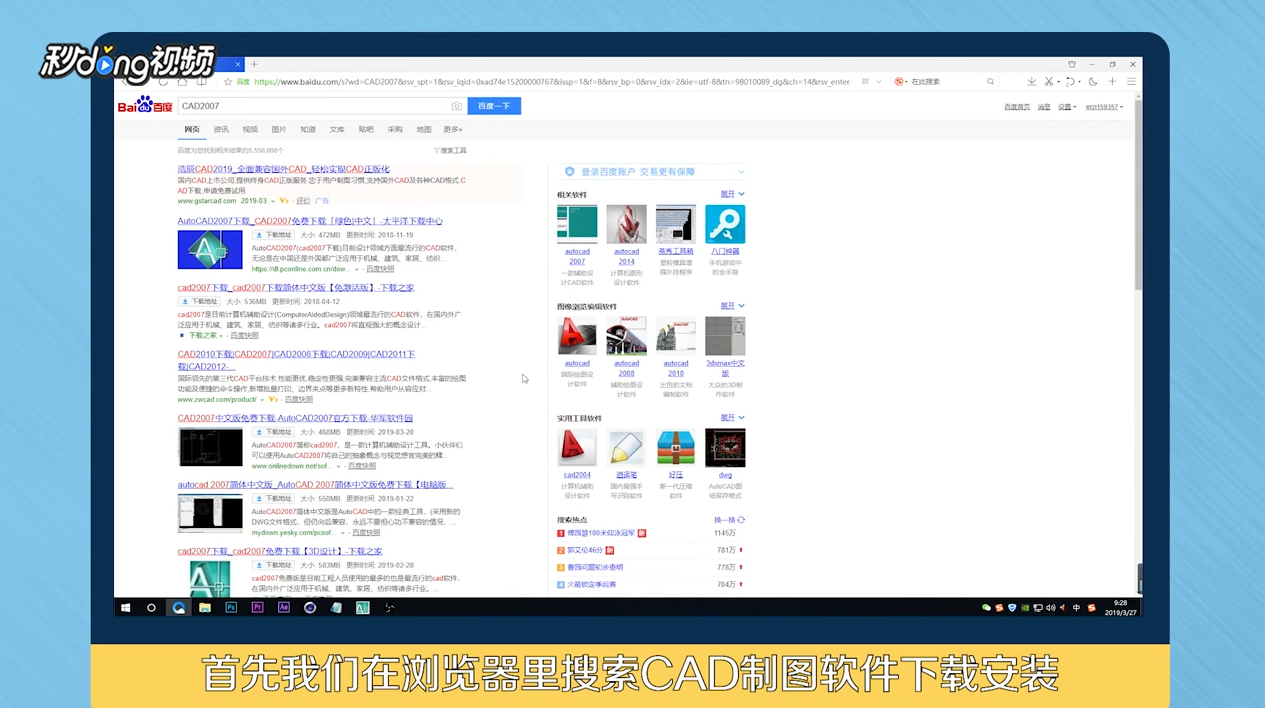Click the dark thumbnail of 华军软件园 result
This screenshot has height=708, width=1265.
(x=210, y=447)
